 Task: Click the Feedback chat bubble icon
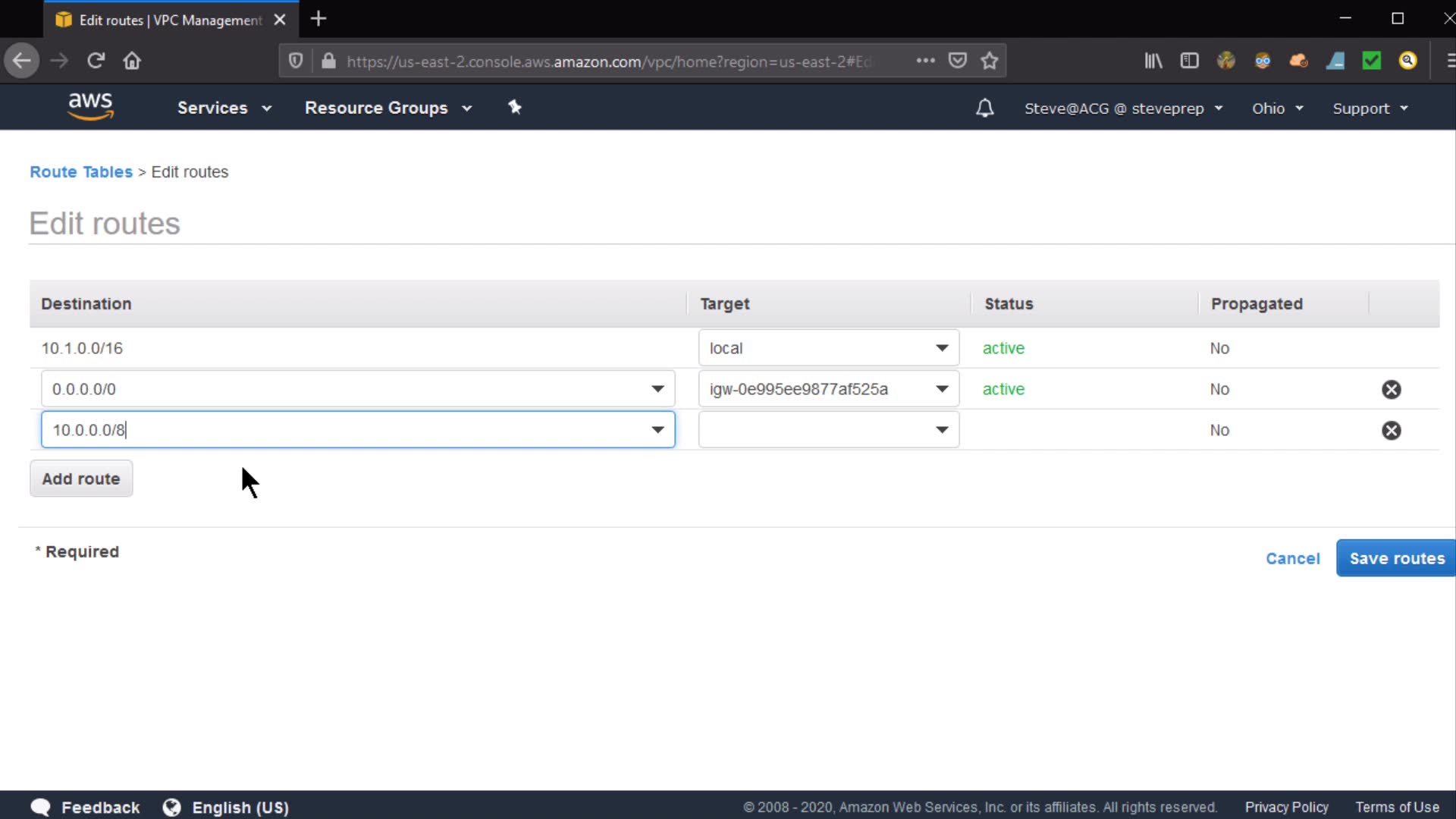[41, 807]
